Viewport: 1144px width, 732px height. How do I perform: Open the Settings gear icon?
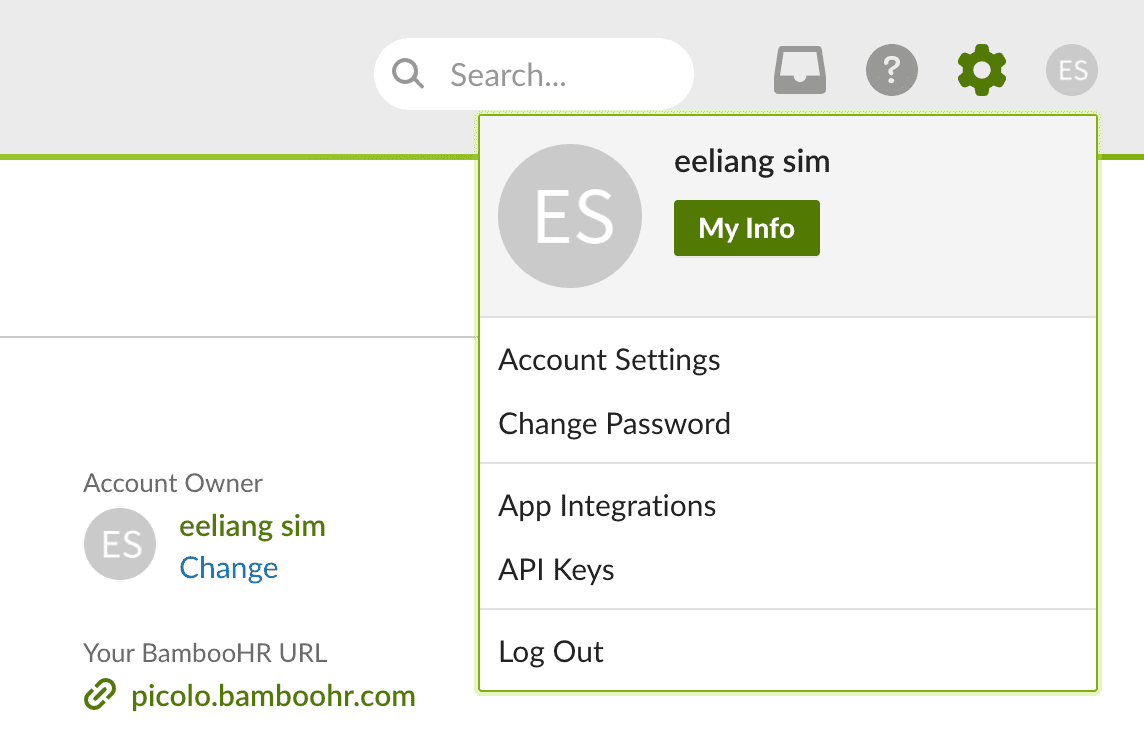point(981,70)
